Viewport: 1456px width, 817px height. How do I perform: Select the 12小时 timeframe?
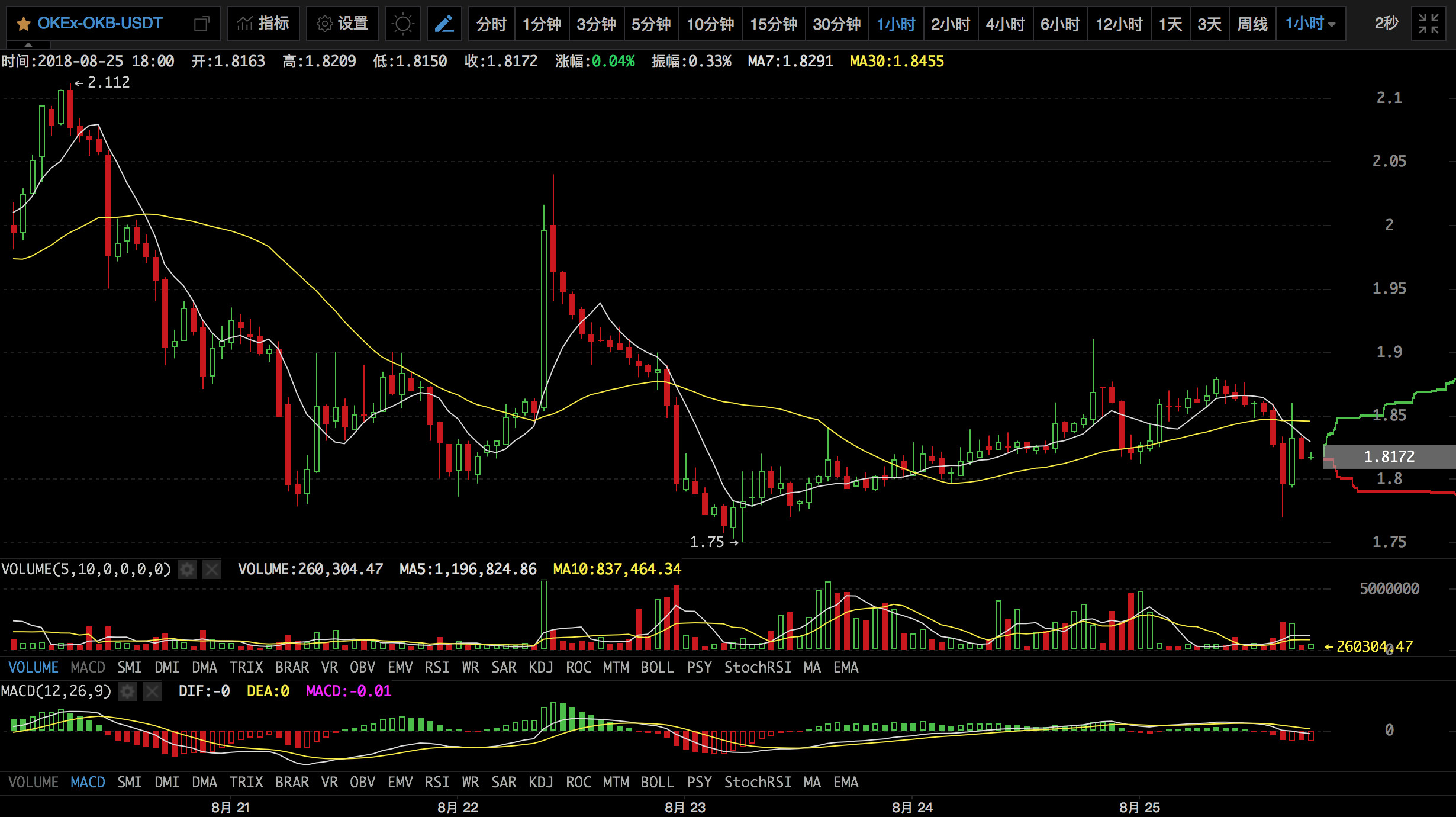coord(1119,24)
